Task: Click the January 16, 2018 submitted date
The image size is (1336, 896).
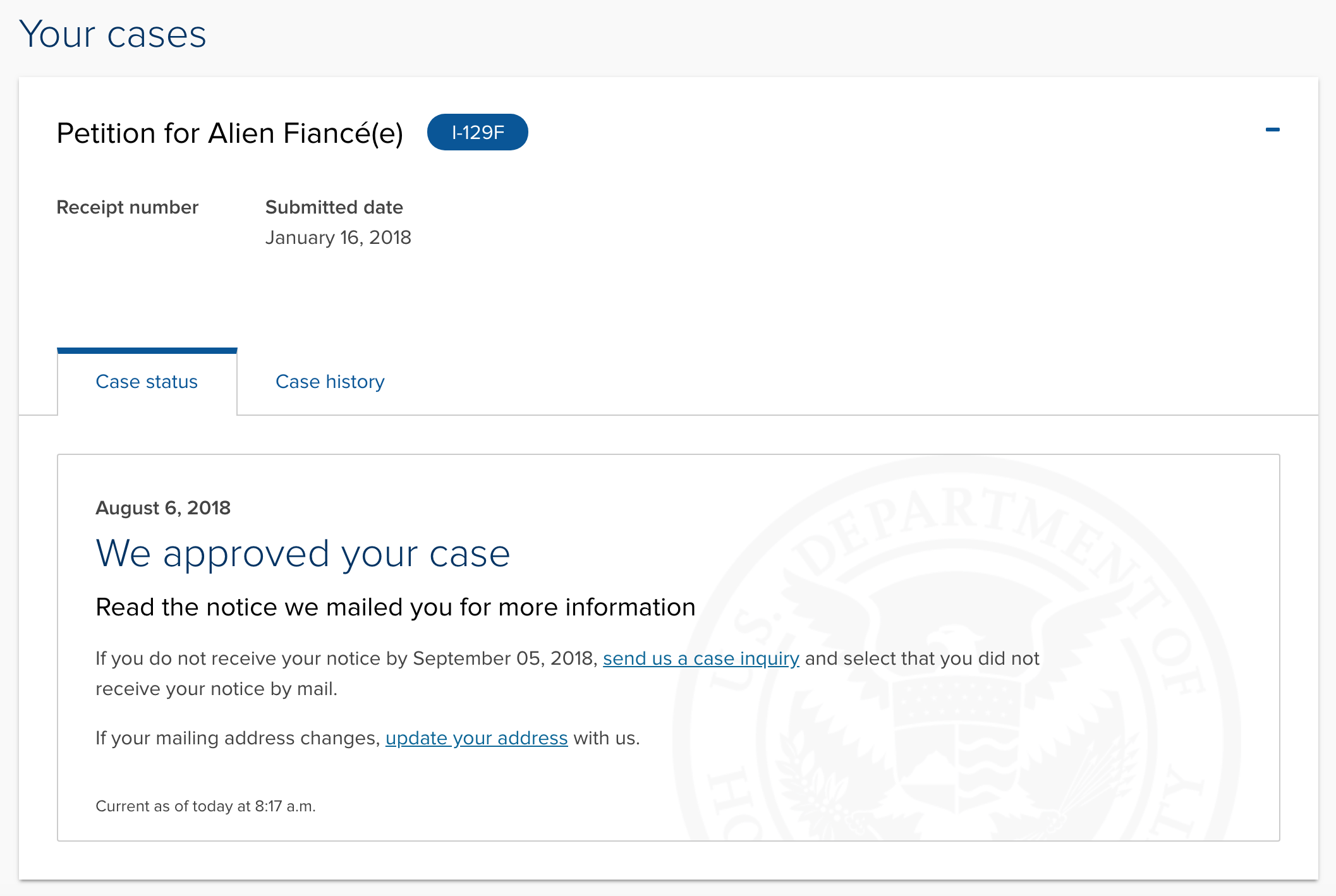Action: click(338, 238)
